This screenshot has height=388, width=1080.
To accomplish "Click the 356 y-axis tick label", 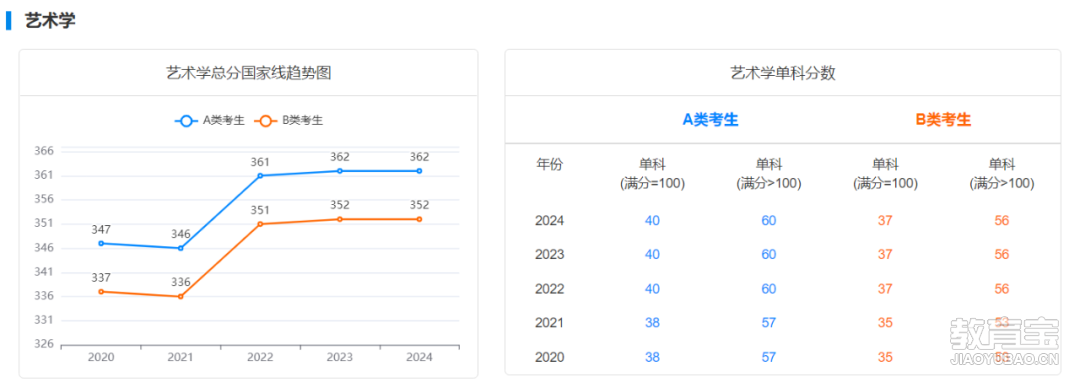I will (44, 199).
